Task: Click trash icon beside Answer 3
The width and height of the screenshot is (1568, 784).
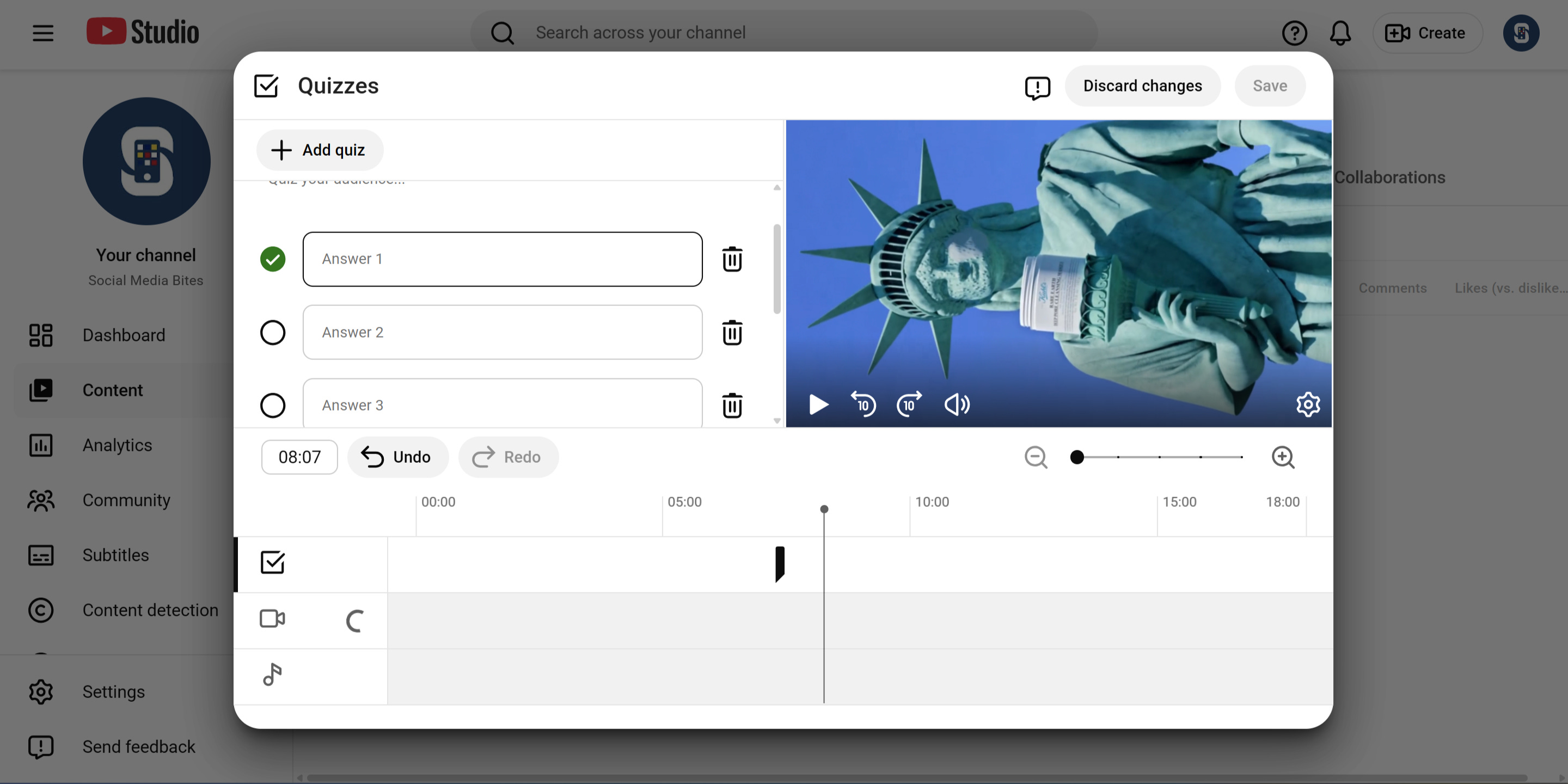Action: (x=732, y=406)
